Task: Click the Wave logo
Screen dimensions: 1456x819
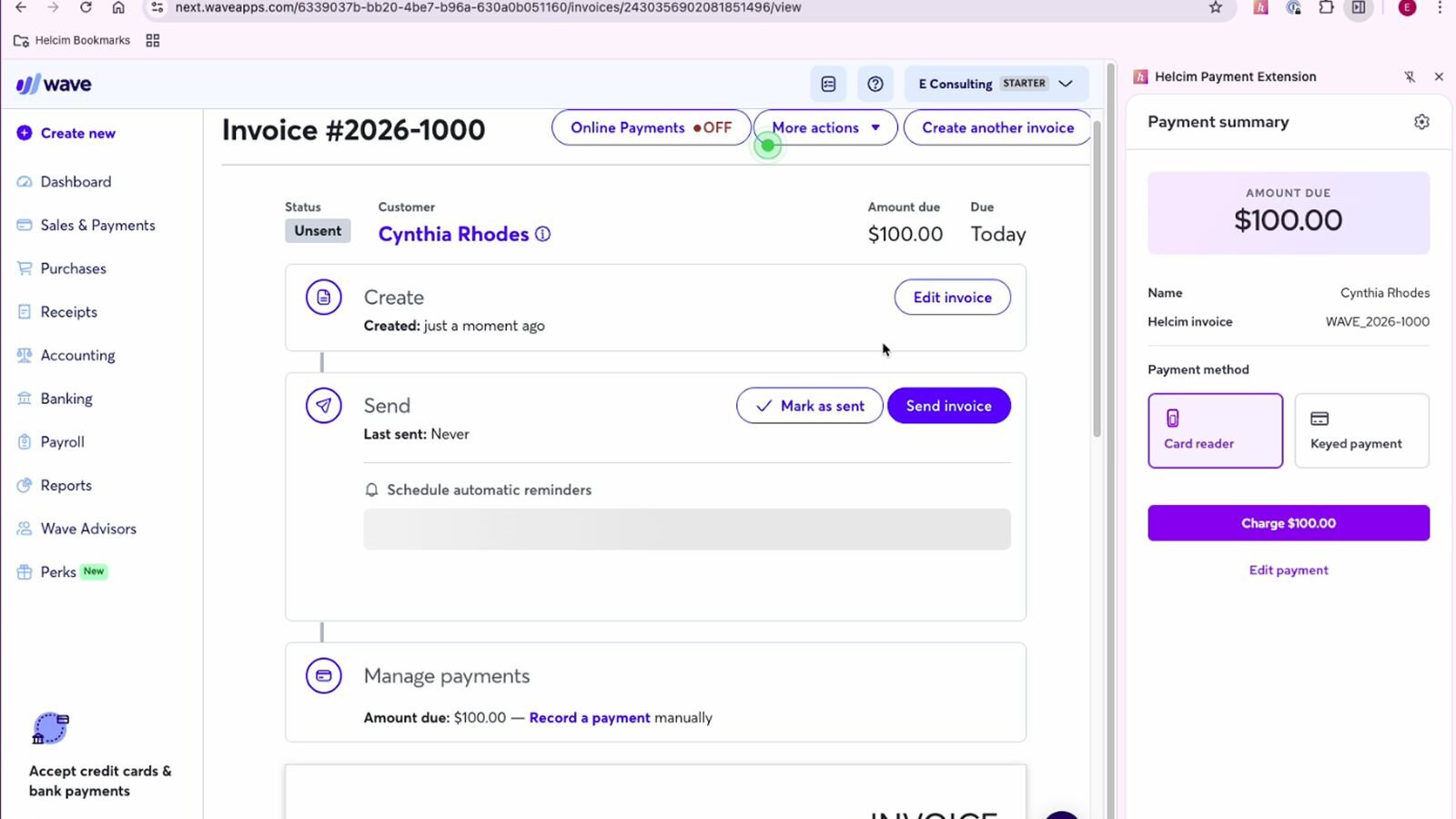Action: [55, 85]
